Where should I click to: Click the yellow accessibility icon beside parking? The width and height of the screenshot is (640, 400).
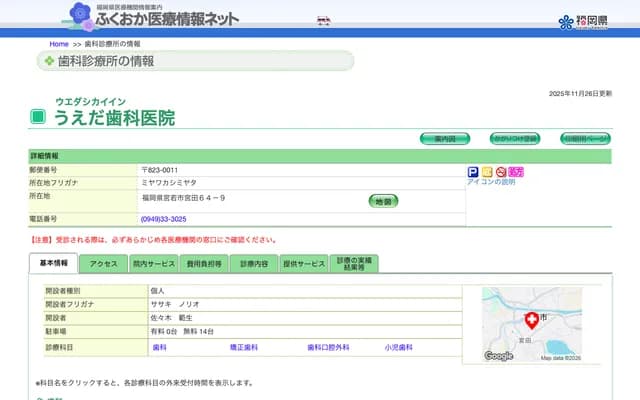pyautogui.click(x=487, y=172)
